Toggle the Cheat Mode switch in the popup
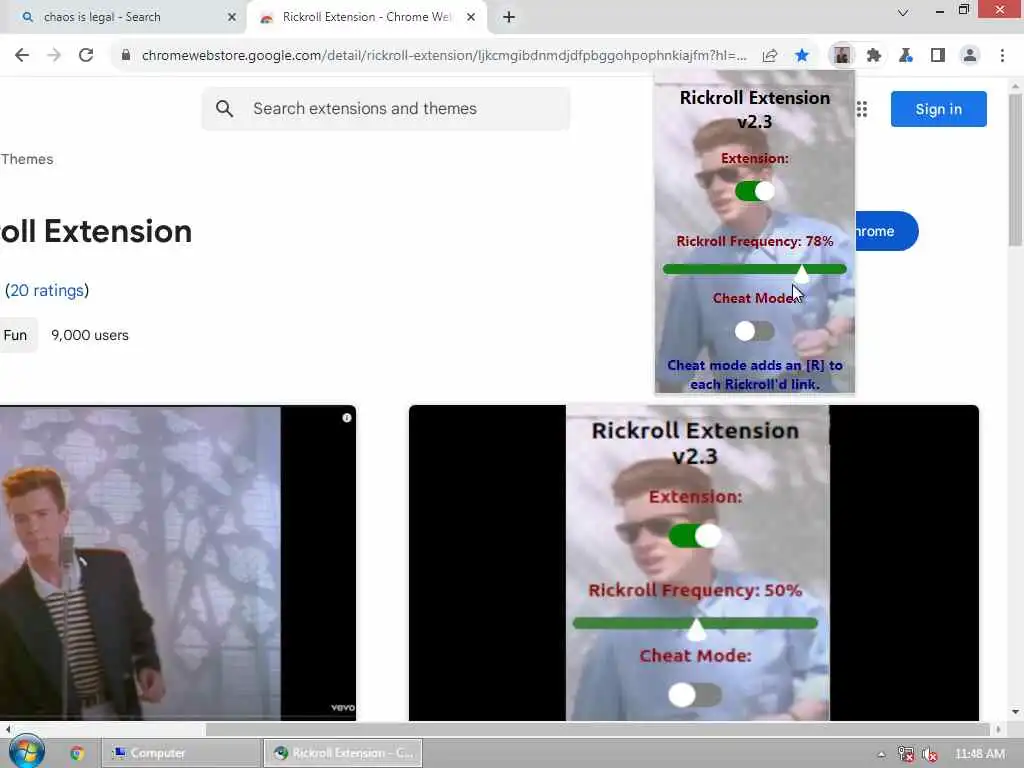 coord(754,331)
